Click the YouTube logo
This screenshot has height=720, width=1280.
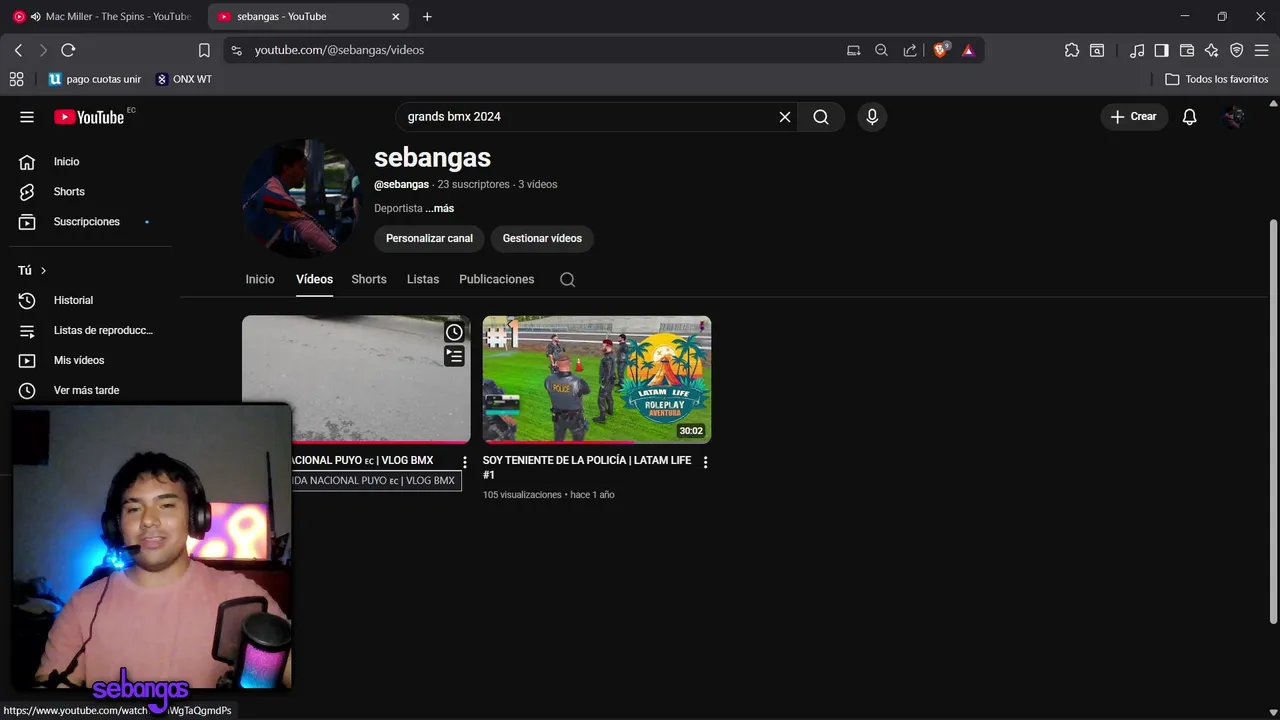(x=89, y=117)
